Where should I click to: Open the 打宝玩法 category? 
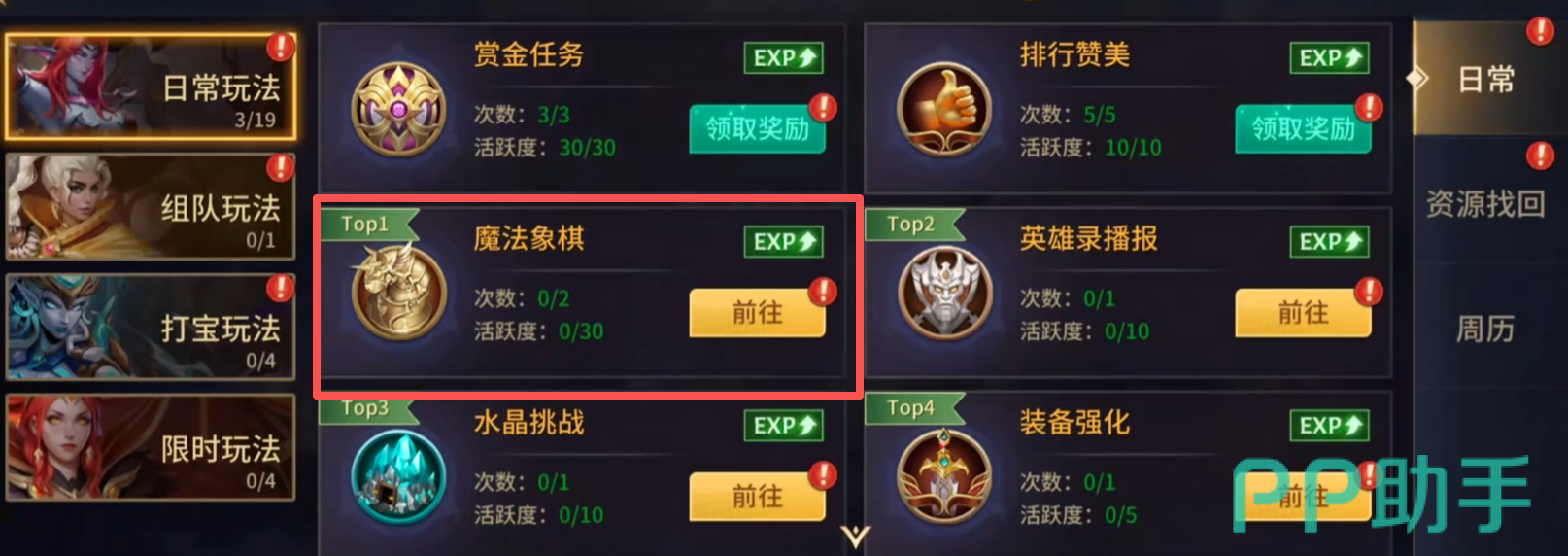point(151,328)
